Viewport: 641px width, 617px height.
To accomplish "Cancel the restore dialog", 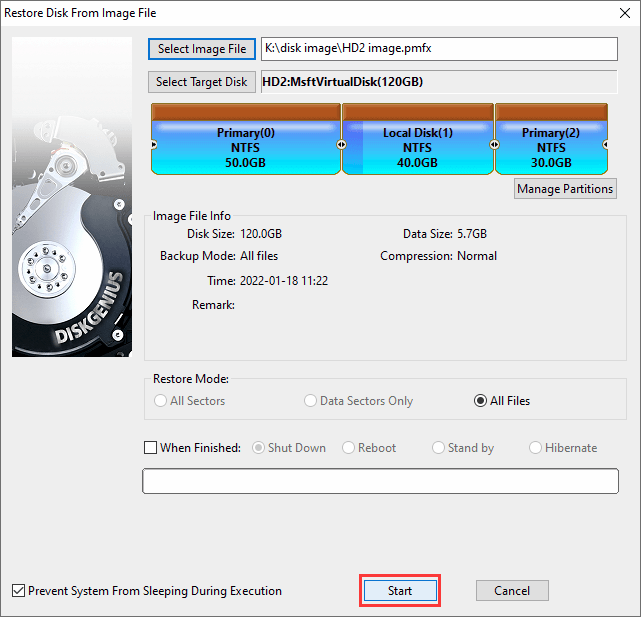I will pyautogui.click(x=511, y=591).
